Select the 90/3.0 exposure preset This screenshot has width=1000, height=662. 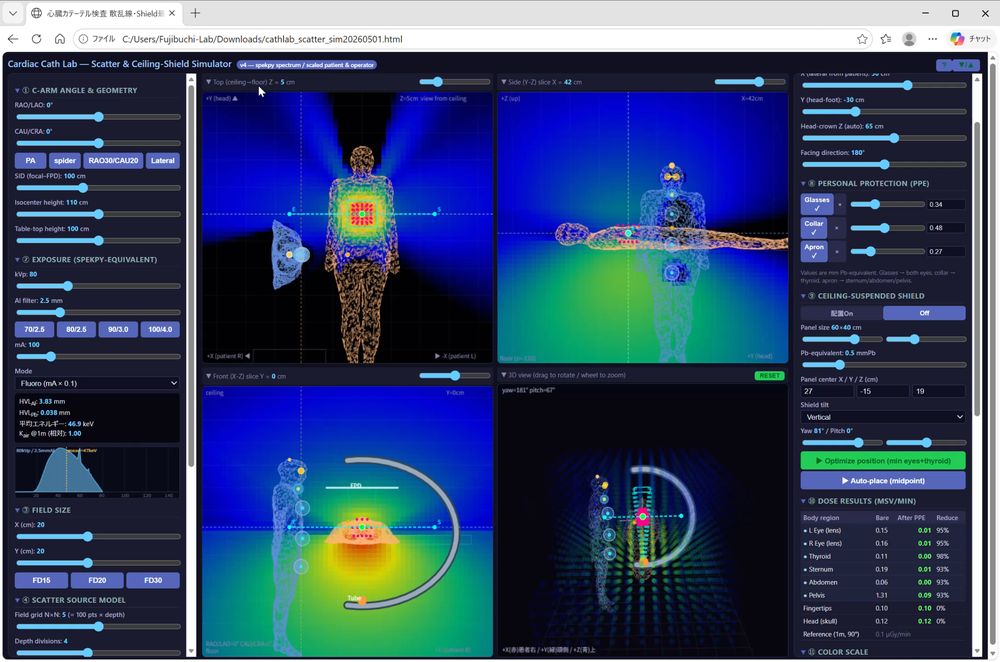tap(118, 330)
